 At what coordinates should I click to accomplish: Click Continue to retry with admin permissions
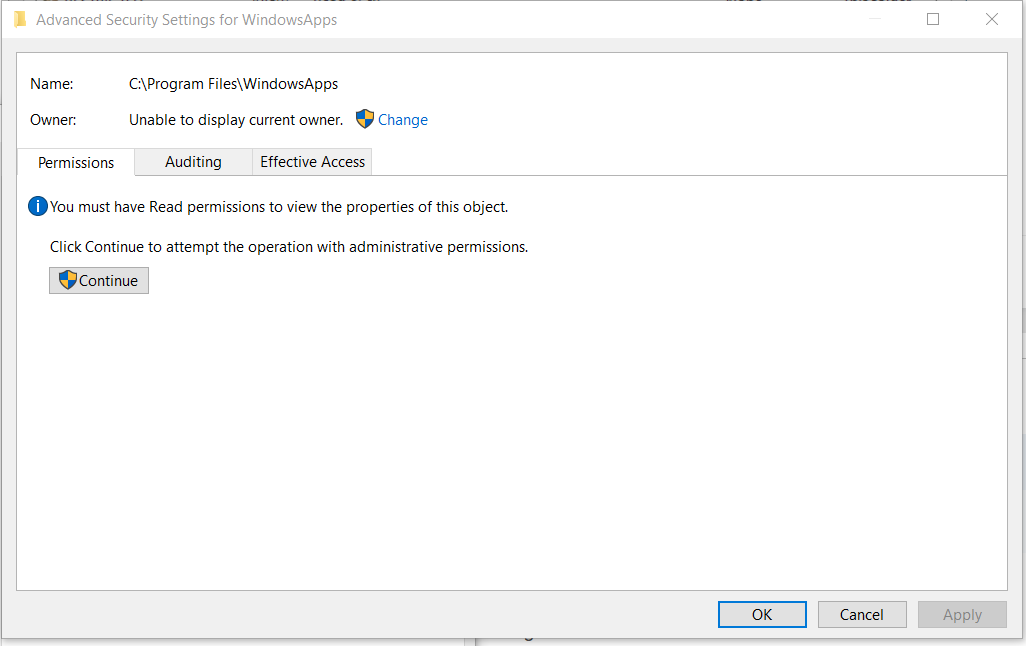[98, 280]
